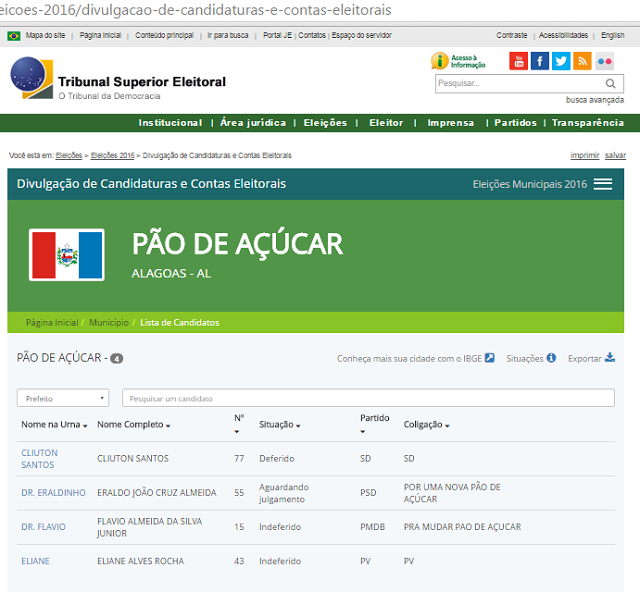
Task: Click the busca avançada link
Action: point(594,100)
